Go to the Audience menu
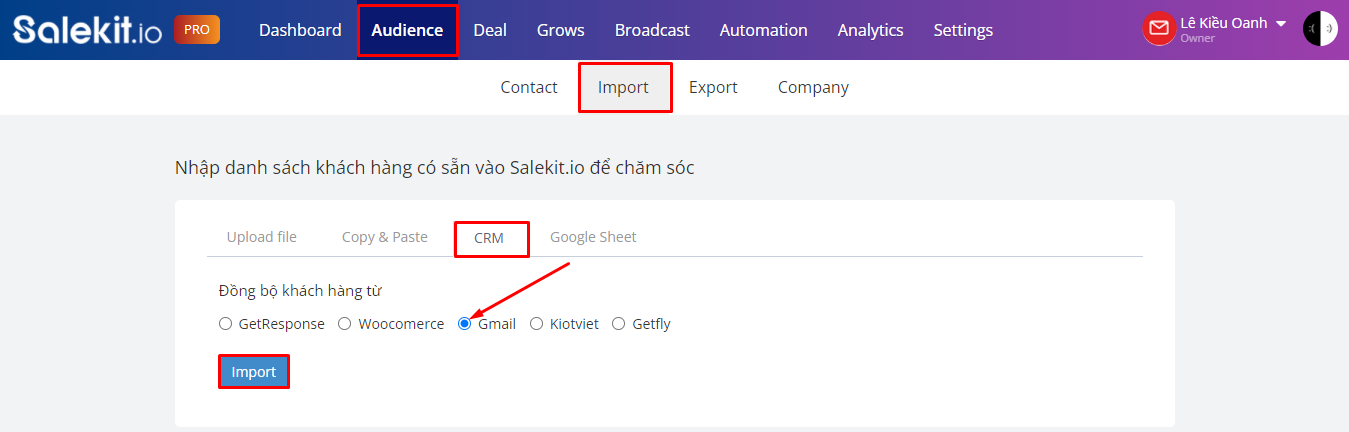Screen dimensions: 1349x432 [x=407, y=30]
